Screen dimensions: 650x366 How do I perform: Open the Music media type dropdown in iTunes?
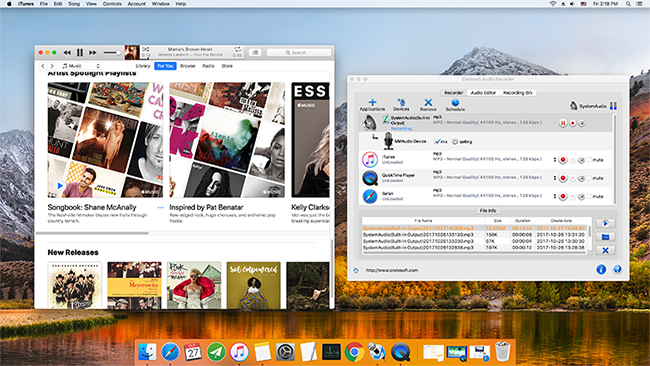(81, 66)
